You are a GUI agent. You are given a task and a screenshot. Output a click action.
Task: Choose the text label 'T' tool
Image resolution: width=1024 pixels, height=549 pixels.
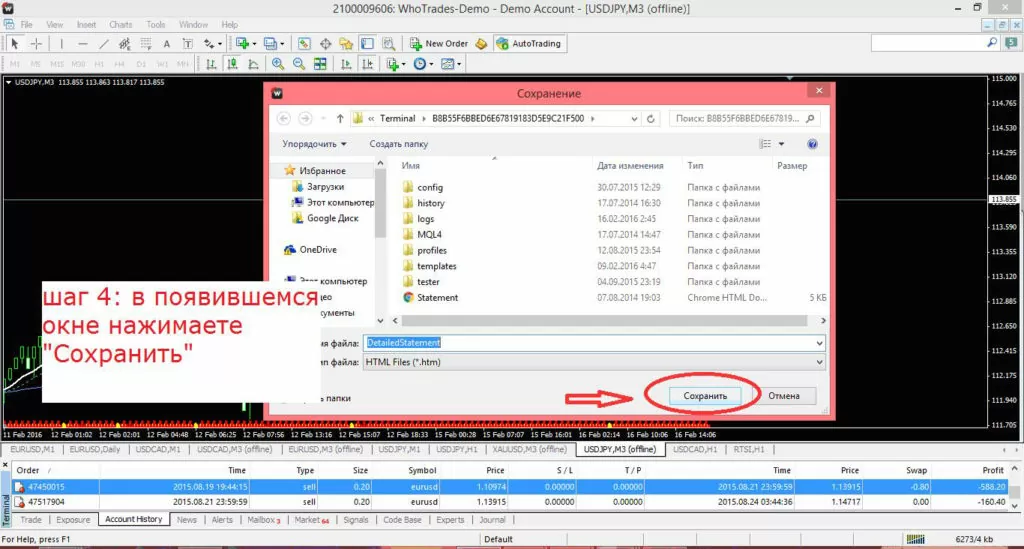tap(187, 44)
